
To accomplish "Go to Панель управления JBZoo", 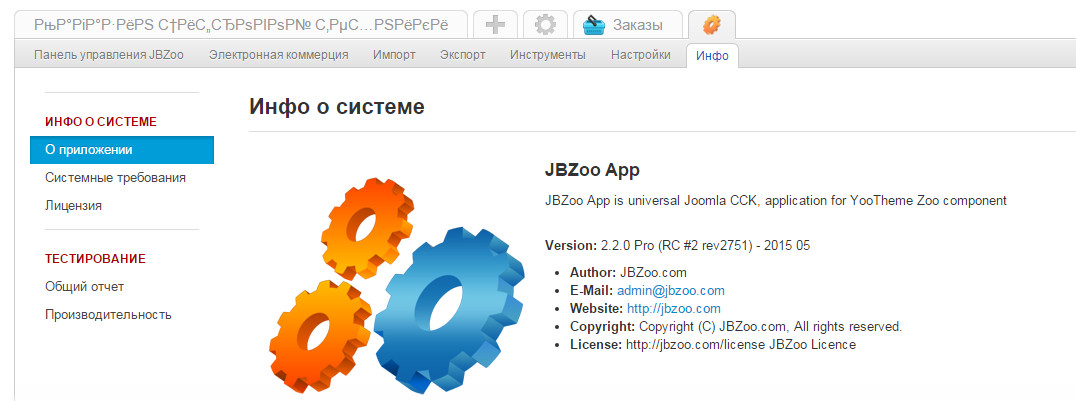I will 108,55.
